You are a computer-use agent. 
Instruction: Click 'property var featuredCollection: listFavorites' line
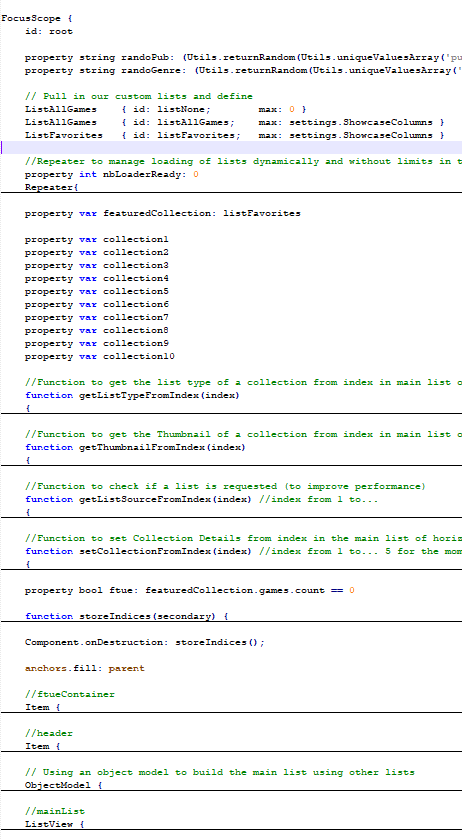tap(163, 213)
